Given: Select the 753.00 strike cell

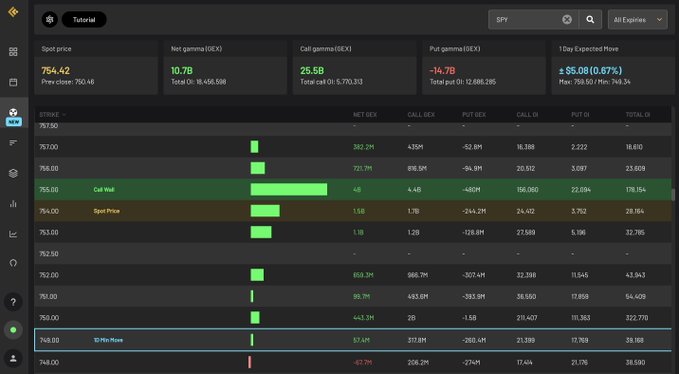Looking at the screenshot, I should pyautogui.click(x=48, y=232).
